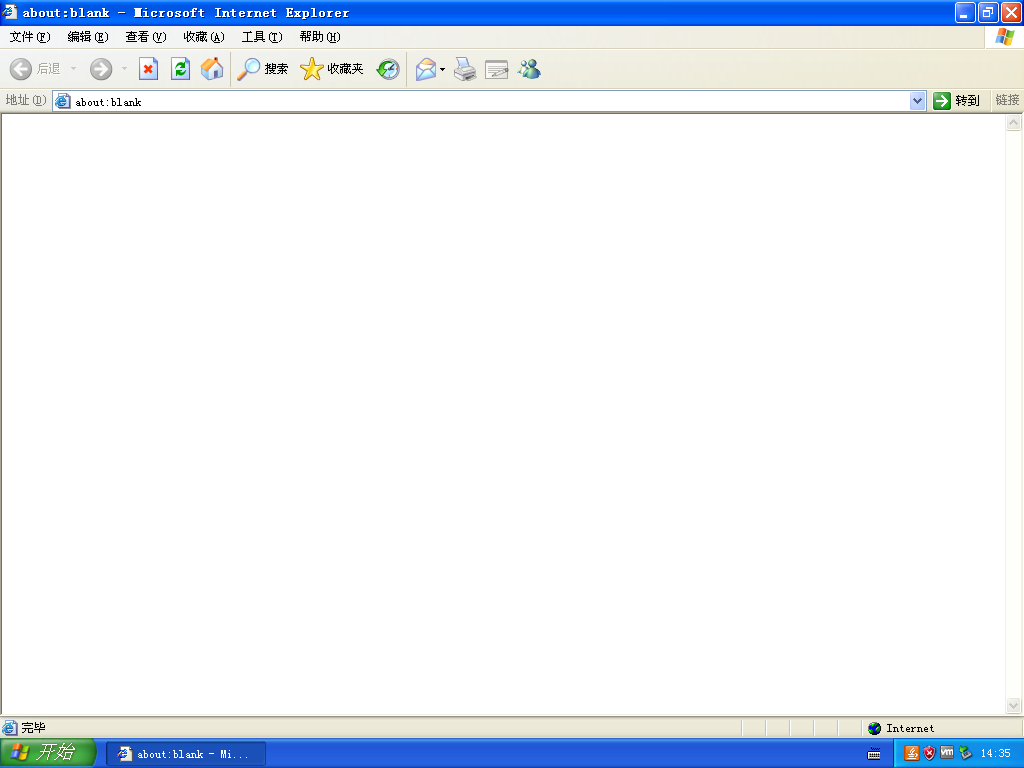Open the 查看(V) menu

point(146,37)
